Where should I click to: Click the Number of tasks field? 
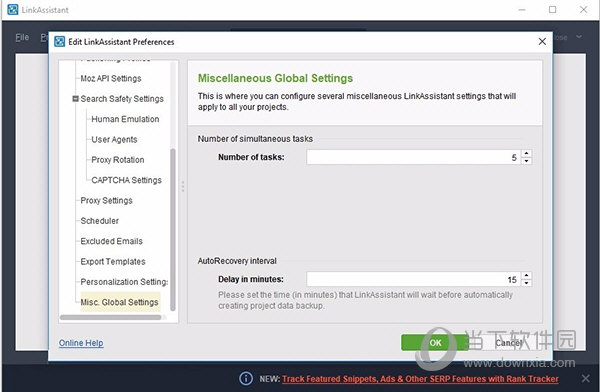point(414,157)
